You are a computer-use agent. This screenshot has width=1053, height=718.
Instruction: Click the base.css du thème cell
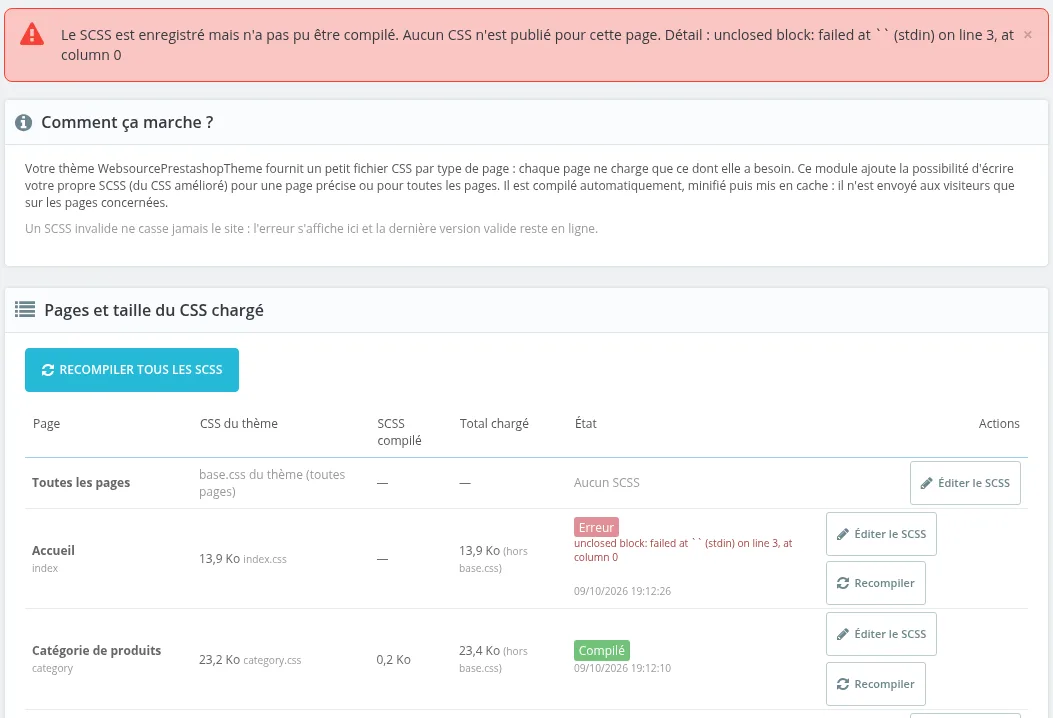tap(272, 483)
